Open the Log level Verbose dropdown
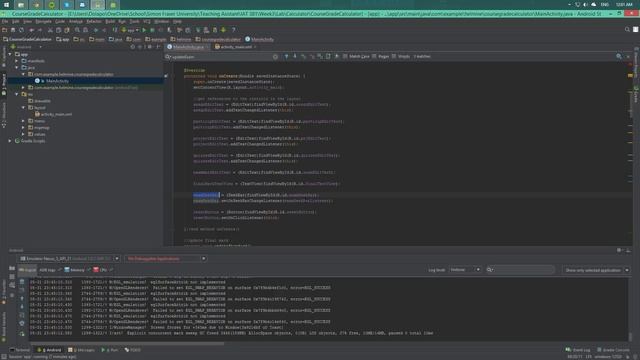The height and width of the screenshot is (360, 640). point(465,270)
